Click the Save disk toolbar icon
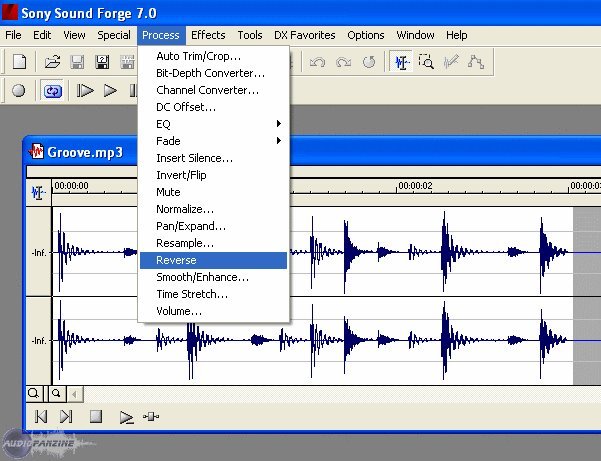Image resolution: width=601 pixels, height=461 pixels. coord(77,62)
